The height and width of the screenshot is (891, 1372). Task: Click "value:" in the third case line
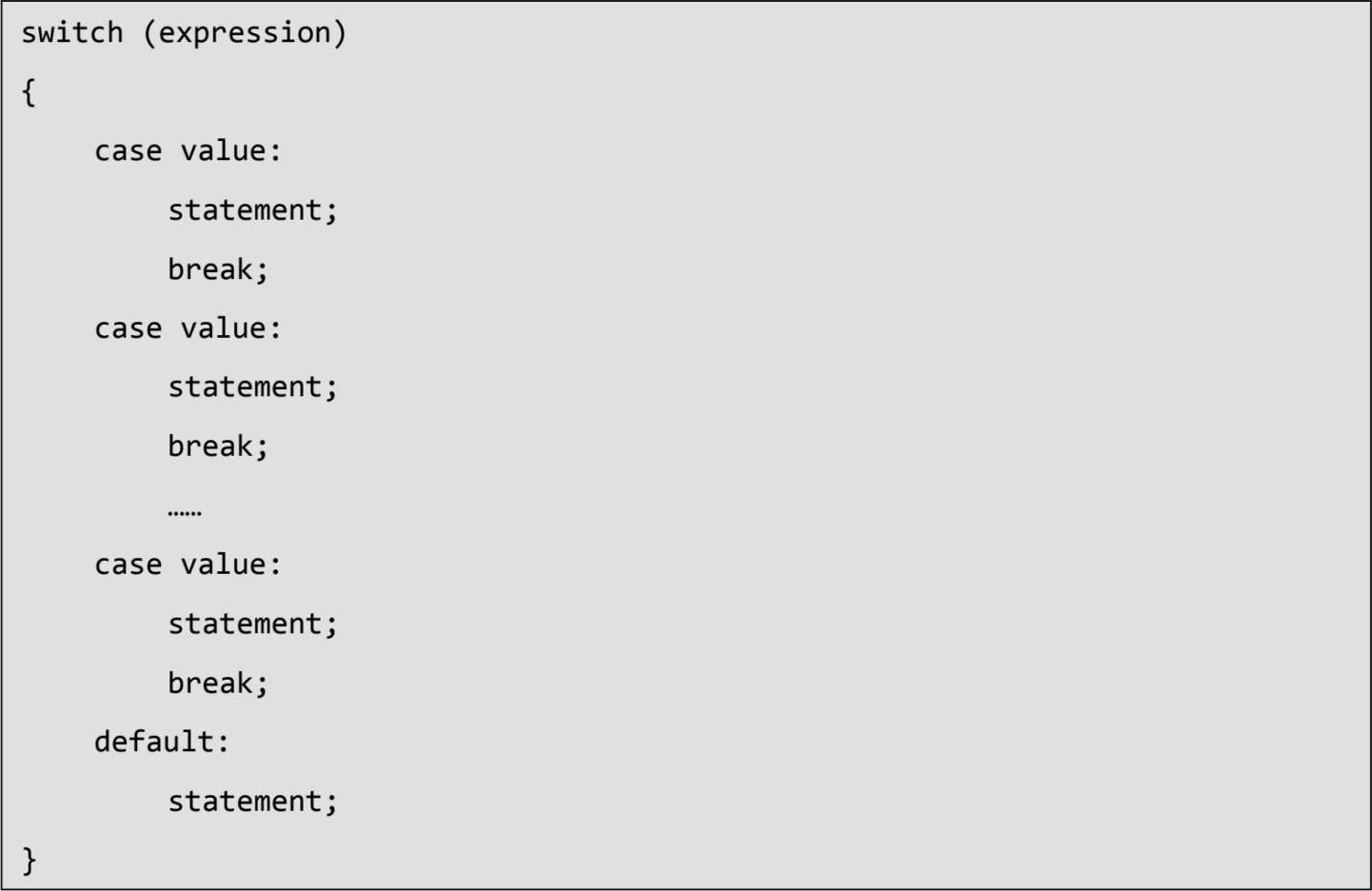click(231, 564)
